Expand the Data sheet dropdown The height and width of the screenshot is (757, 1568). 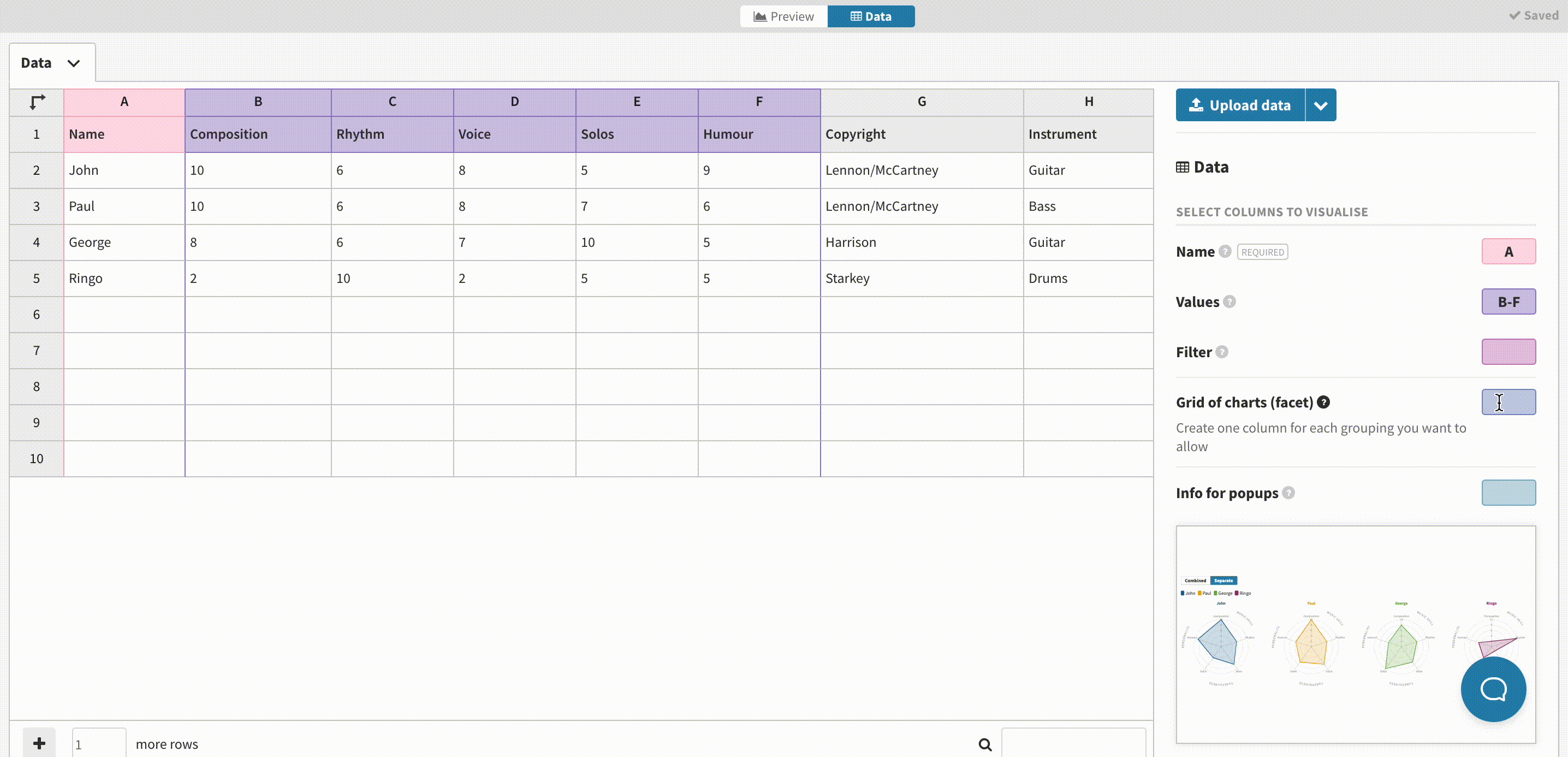74,63
